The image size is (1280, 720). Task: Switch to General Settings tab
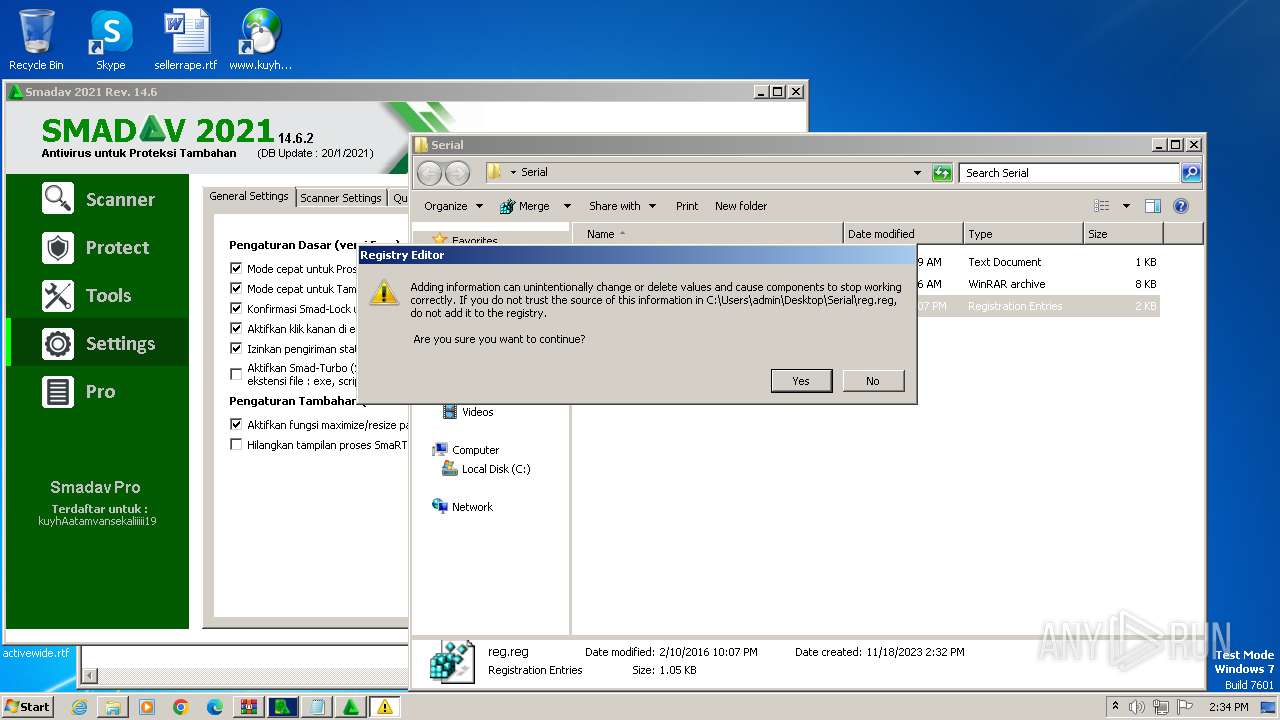tap(249, 197)
